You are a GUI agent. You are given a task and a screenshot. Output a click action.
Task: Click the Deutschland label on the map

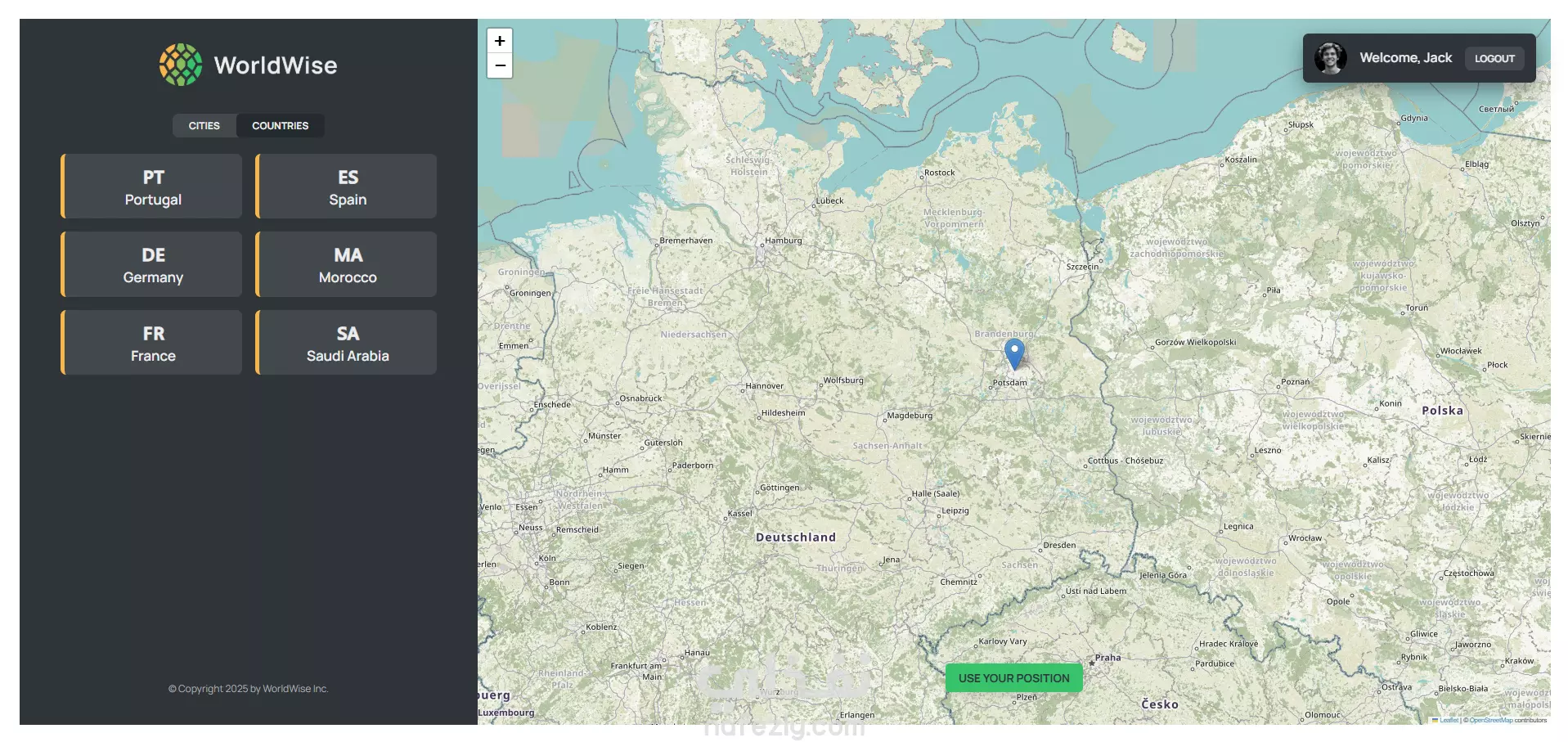796,537
